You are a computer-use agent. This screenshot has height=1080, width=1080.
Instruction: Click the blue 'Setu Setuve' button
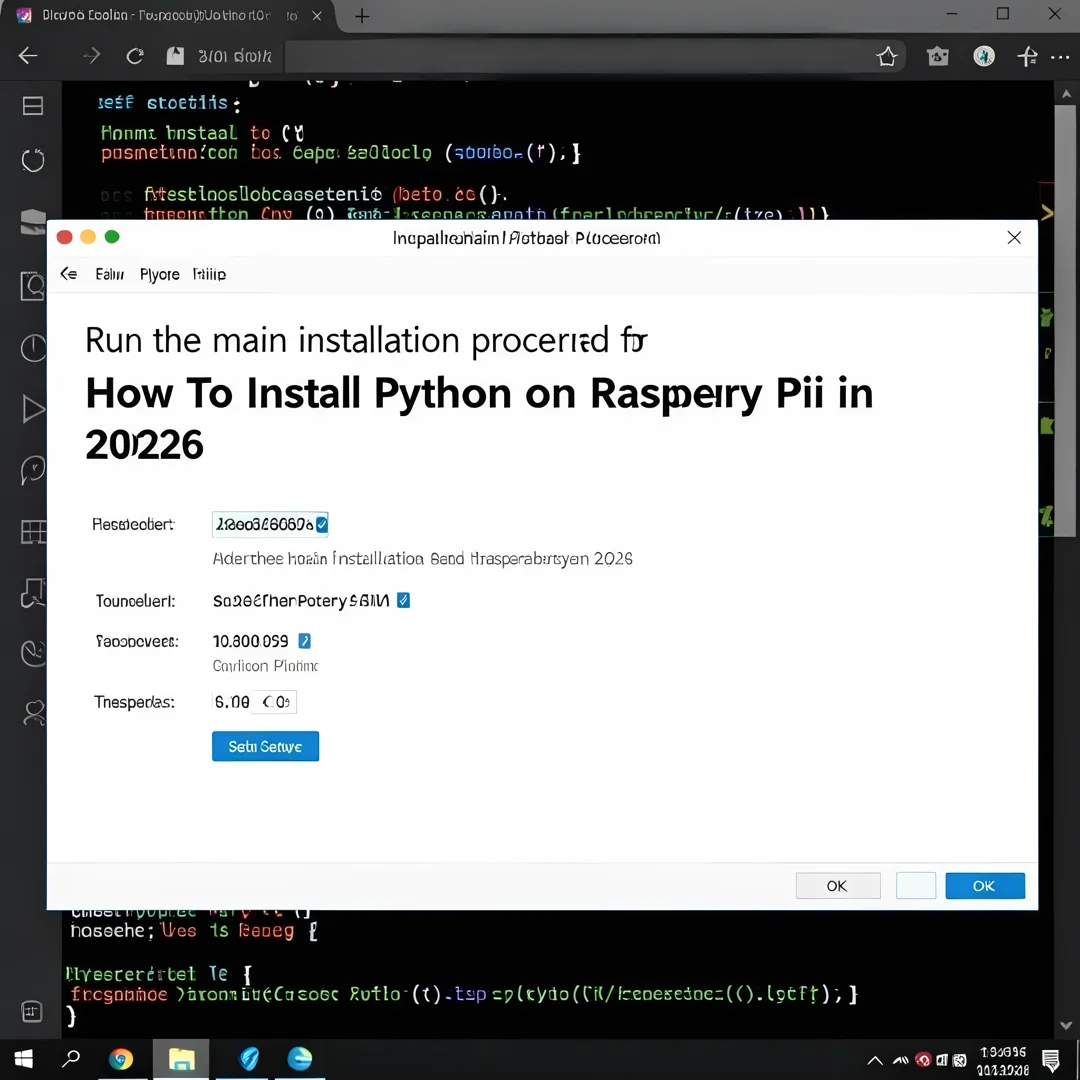click(x=265, y=747)
